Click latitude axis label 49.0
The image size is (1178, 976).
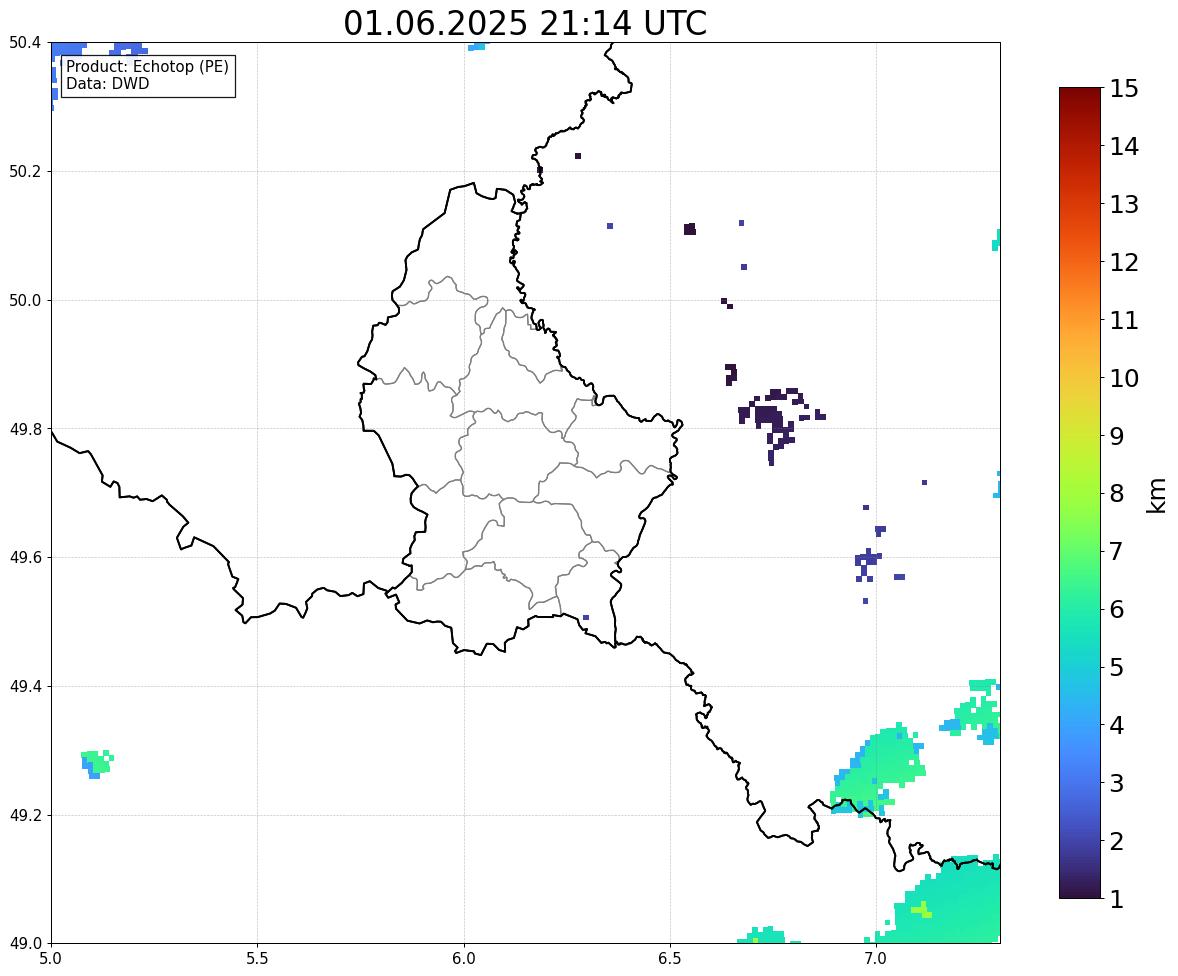(24, 944)
